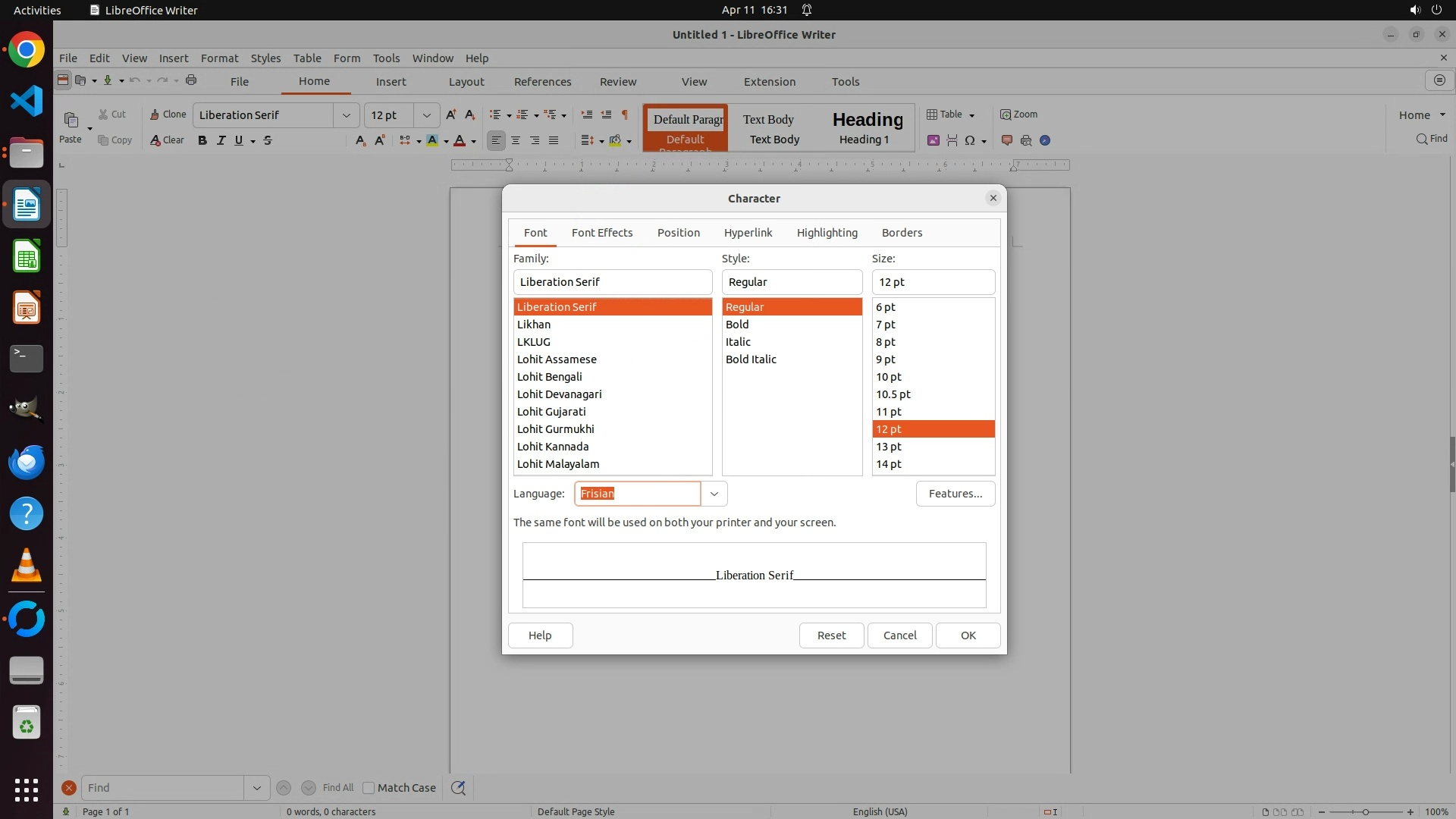The image size is (1456, 819).
Task: Click the Bold formatting icon
Action: point(202,140)
